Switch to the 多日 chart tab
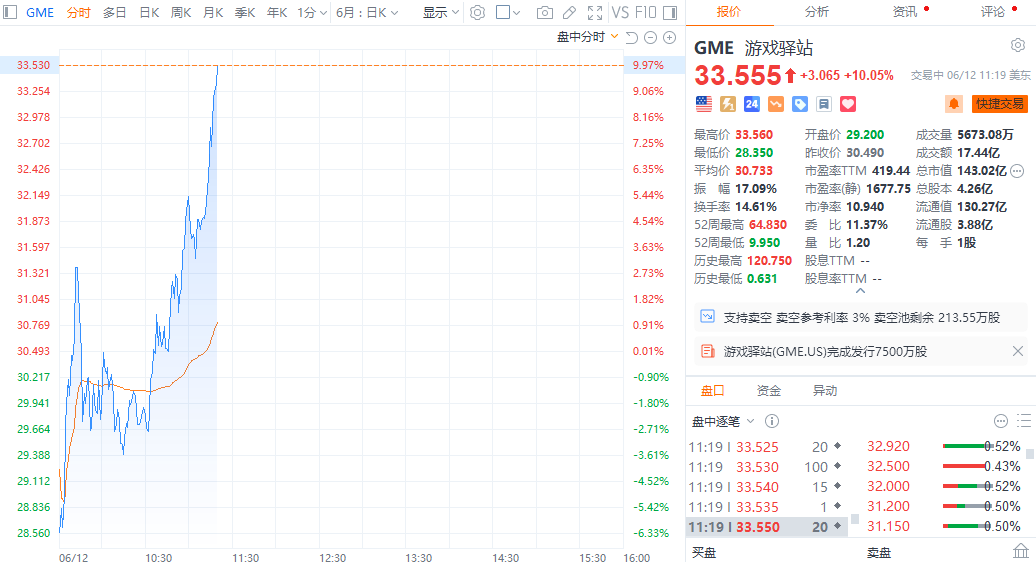The height and width of the screenshot is (562, 1036). click(x=114, y=13)
